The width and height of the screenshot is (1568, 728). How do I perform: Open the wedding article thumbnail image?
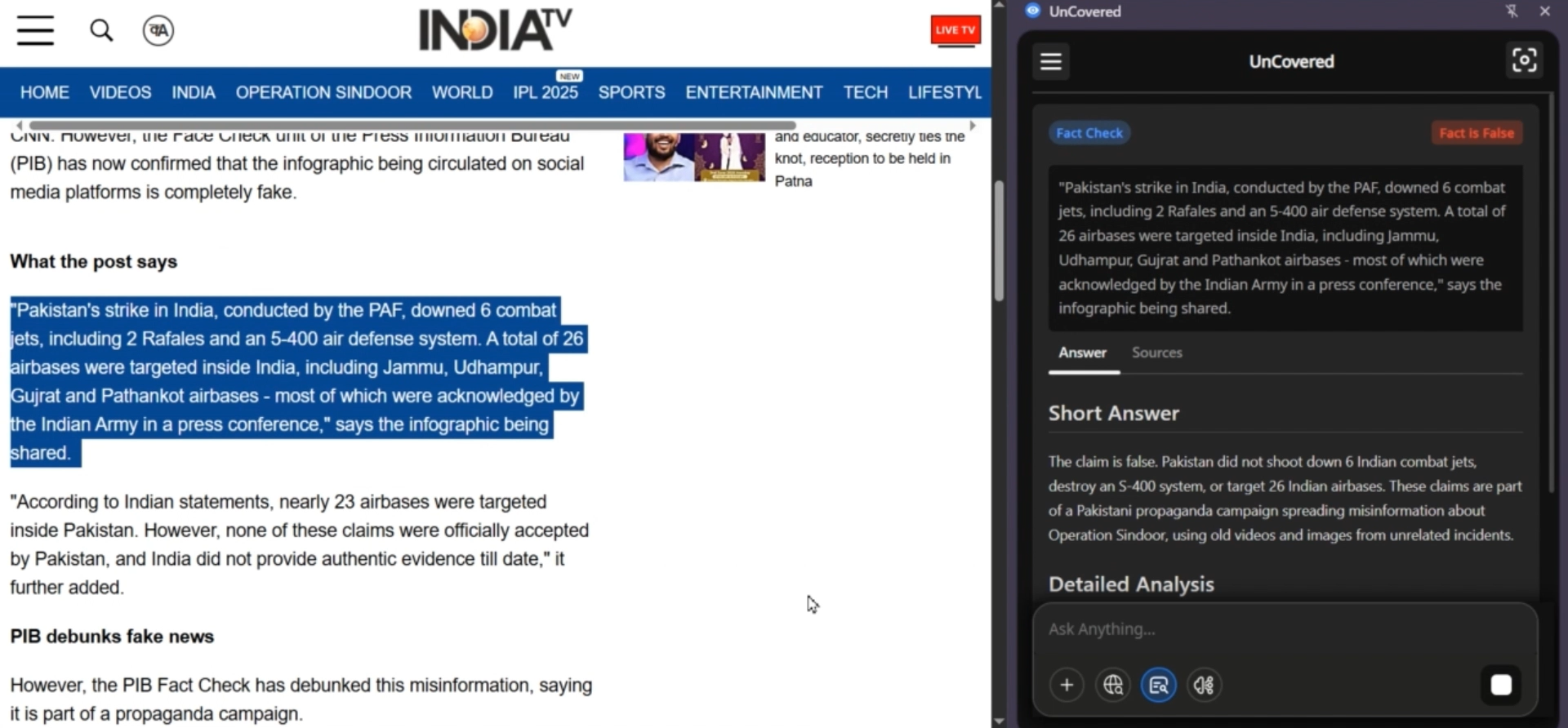click(694, 157)
